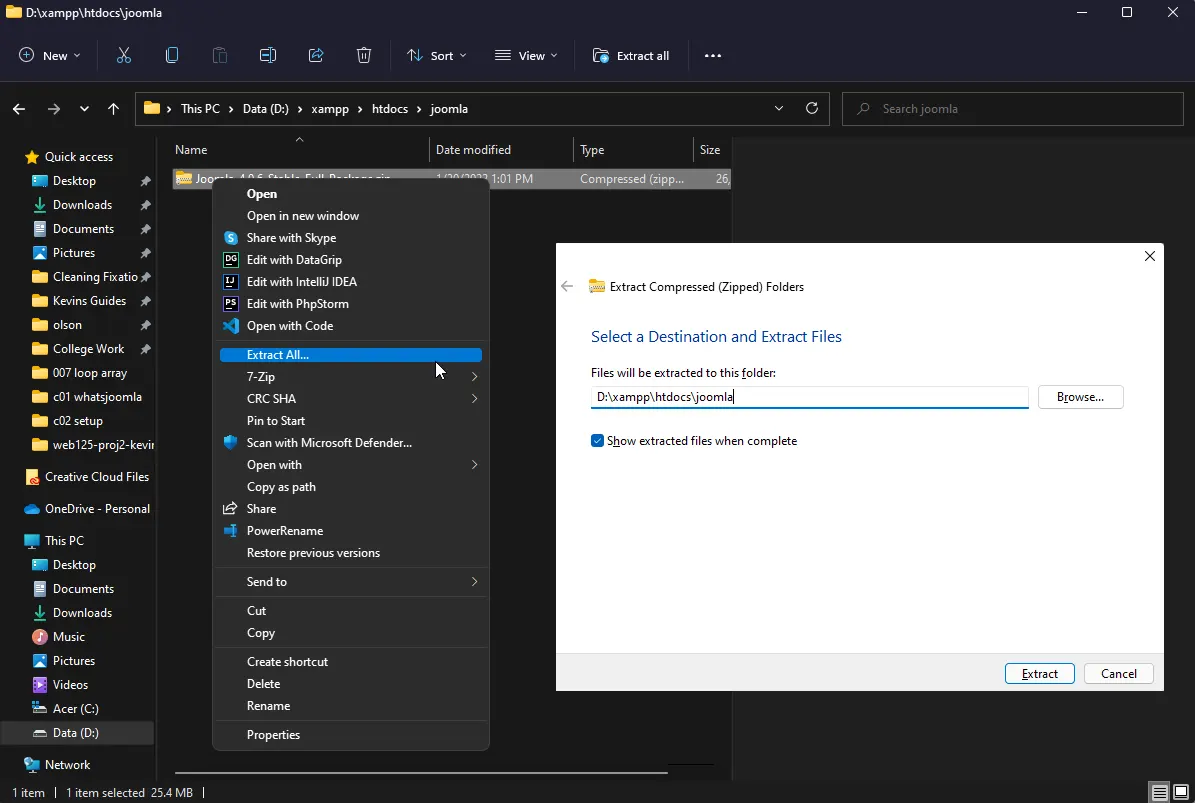Toggle Show extracted files when complete
This screenshot has width=1195, height=803.
[x=598, y=441]
